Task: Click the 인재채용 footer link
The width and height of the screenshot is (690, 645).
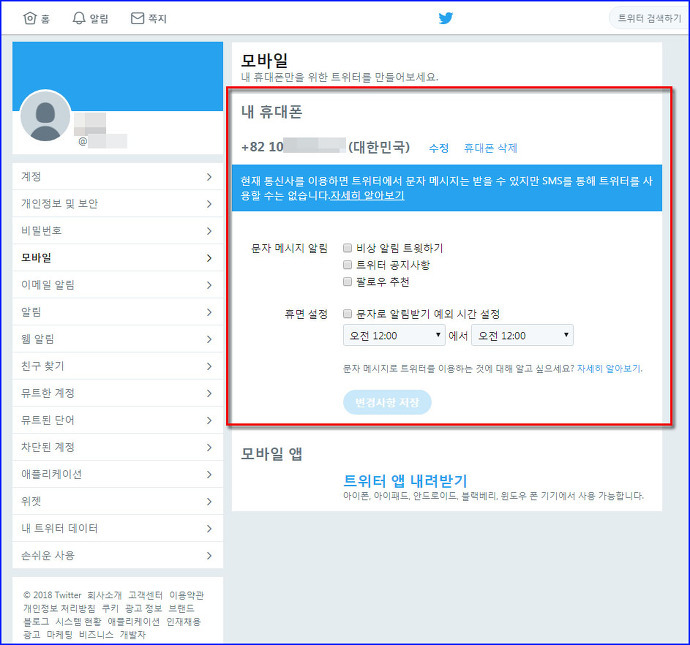Action: [x=184, y=622]
